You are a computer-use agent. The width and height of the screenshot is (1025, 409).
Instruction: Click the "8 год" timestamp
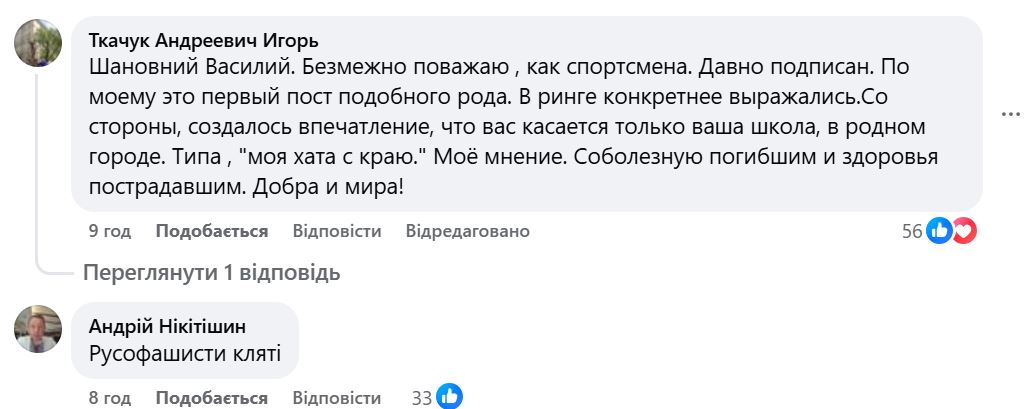[110, 397]
